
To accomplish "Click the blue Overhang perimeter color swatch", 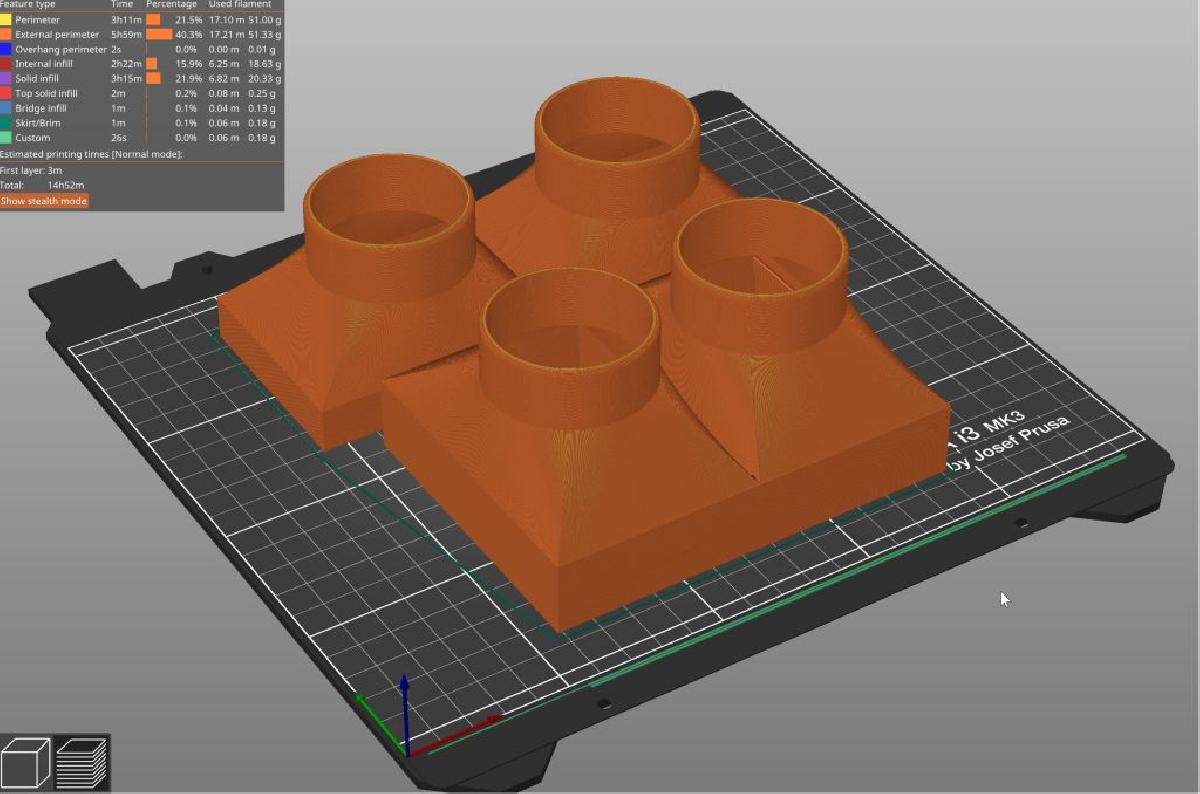I will [x=6, y=49].
